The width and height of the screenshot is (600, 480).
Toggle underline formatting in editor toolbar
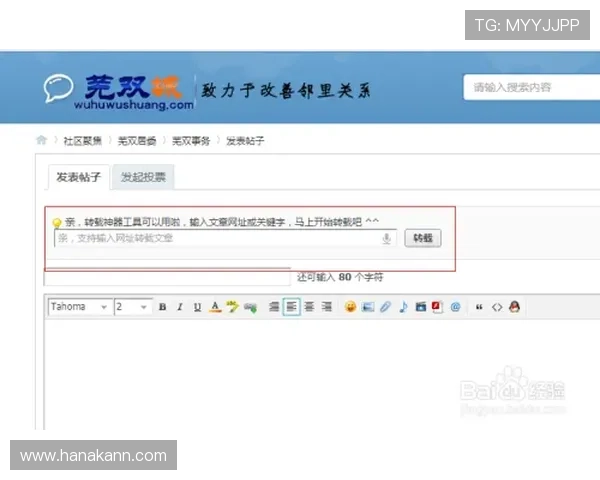coord(197,307)
